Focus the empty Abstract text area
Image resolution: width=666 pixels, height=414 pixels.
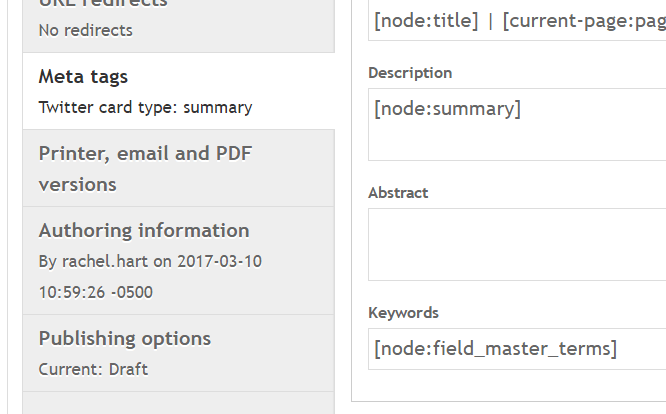point(516,244)
